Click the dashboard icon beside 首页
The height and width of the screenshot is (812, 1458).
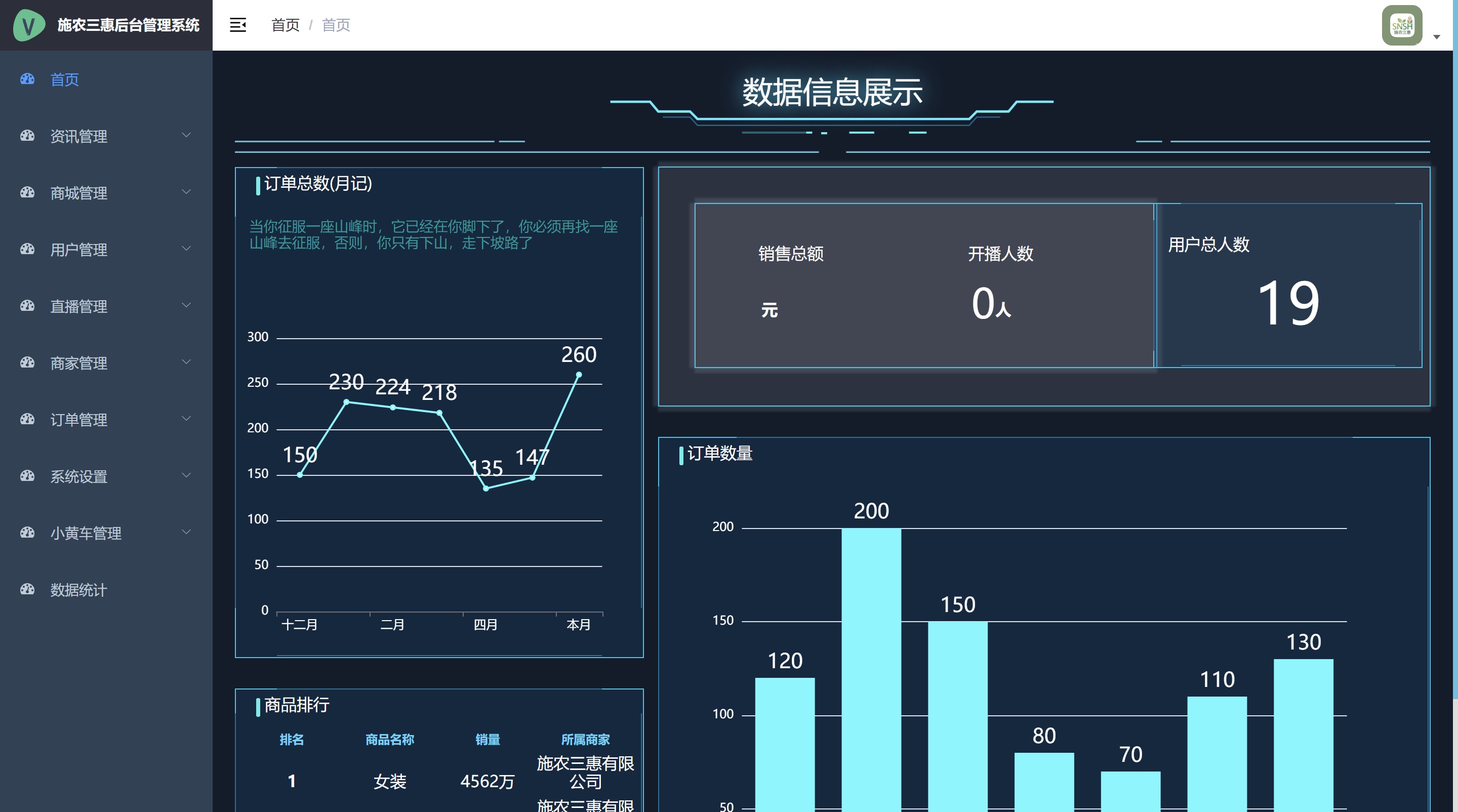[27, 78]
